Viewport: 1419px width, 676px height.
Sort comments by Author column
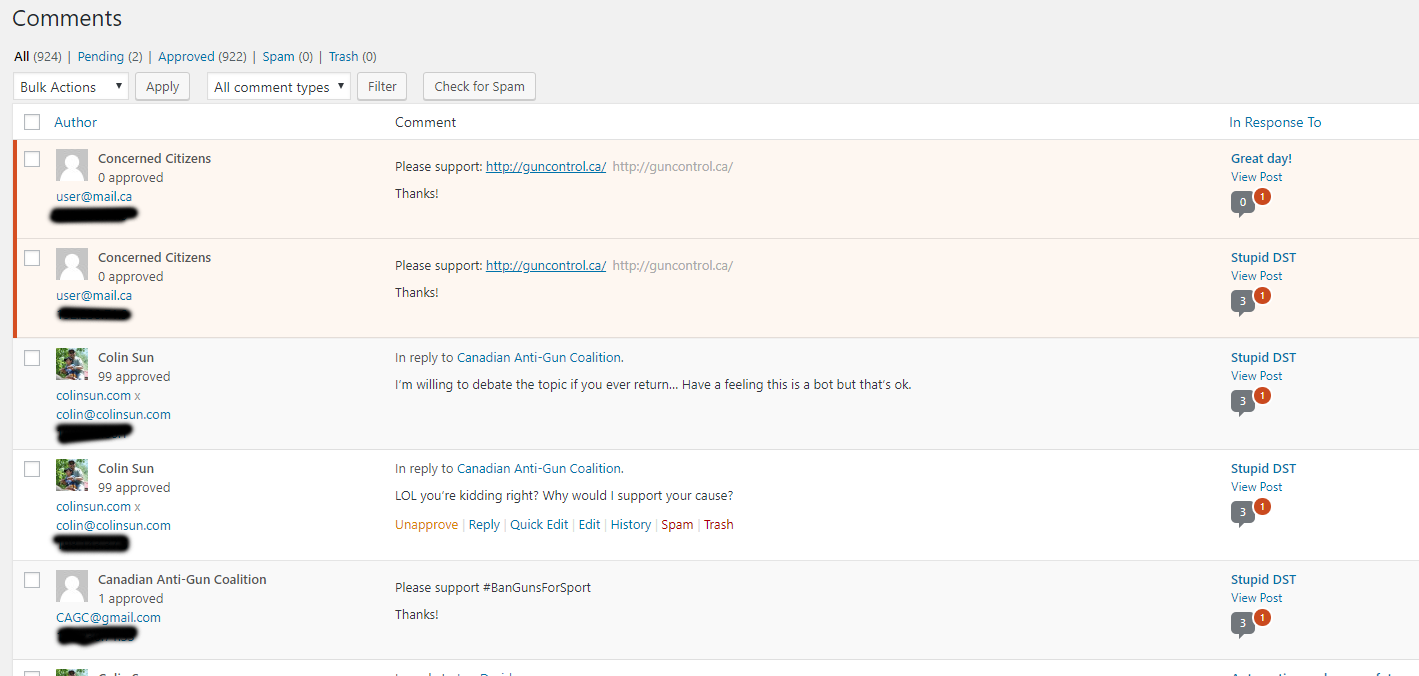tap(75, 122)
